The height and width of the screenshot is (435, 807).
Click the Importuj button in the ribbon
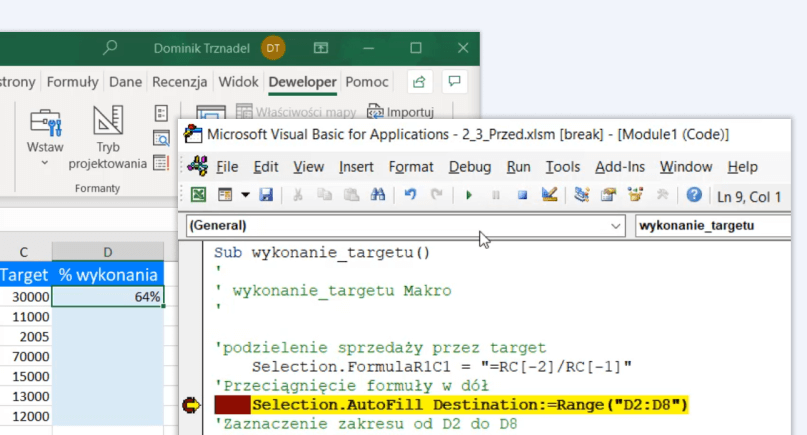400,112
